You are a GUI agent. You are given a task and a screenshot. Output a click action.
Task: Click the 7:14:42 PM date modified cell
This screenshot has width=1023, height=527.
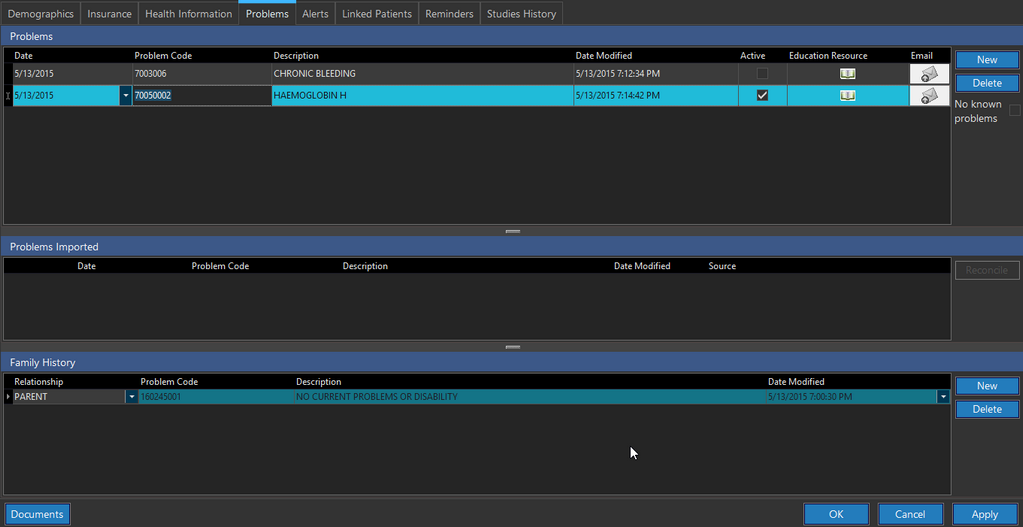point(656,96)
